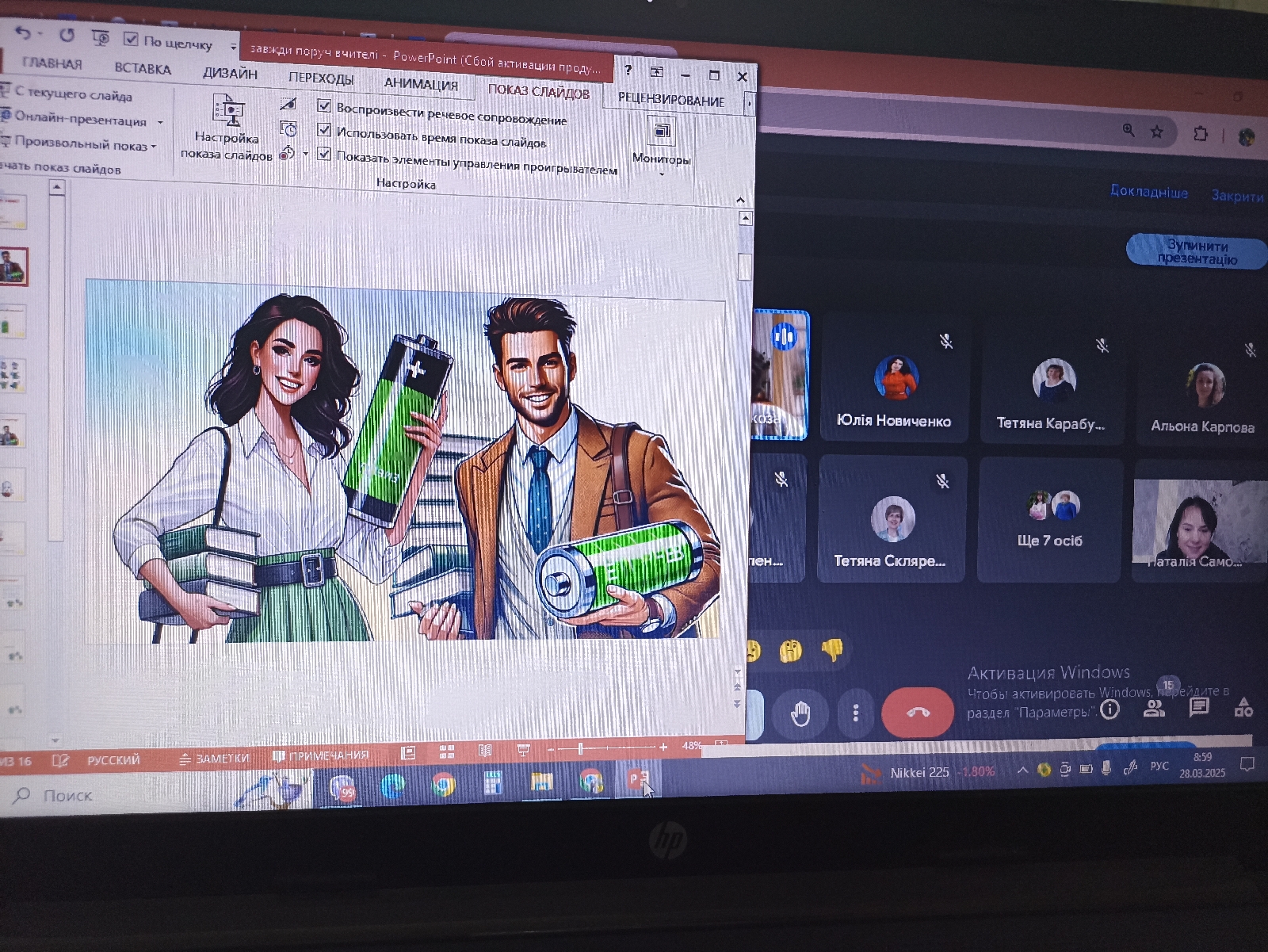The image size is (1268, 952).
Task: Click the red leave call button
Action: 918,713
